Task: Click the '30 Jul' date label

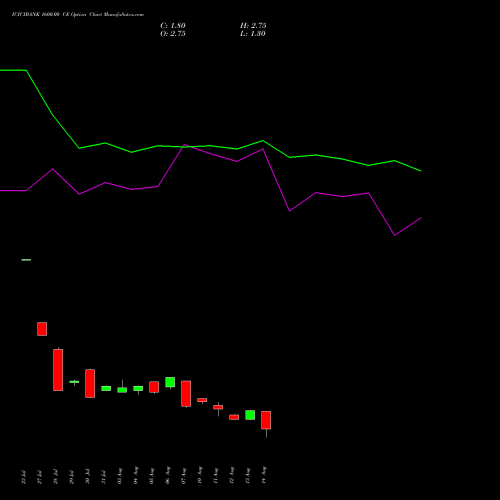Action: pos(87,477)
